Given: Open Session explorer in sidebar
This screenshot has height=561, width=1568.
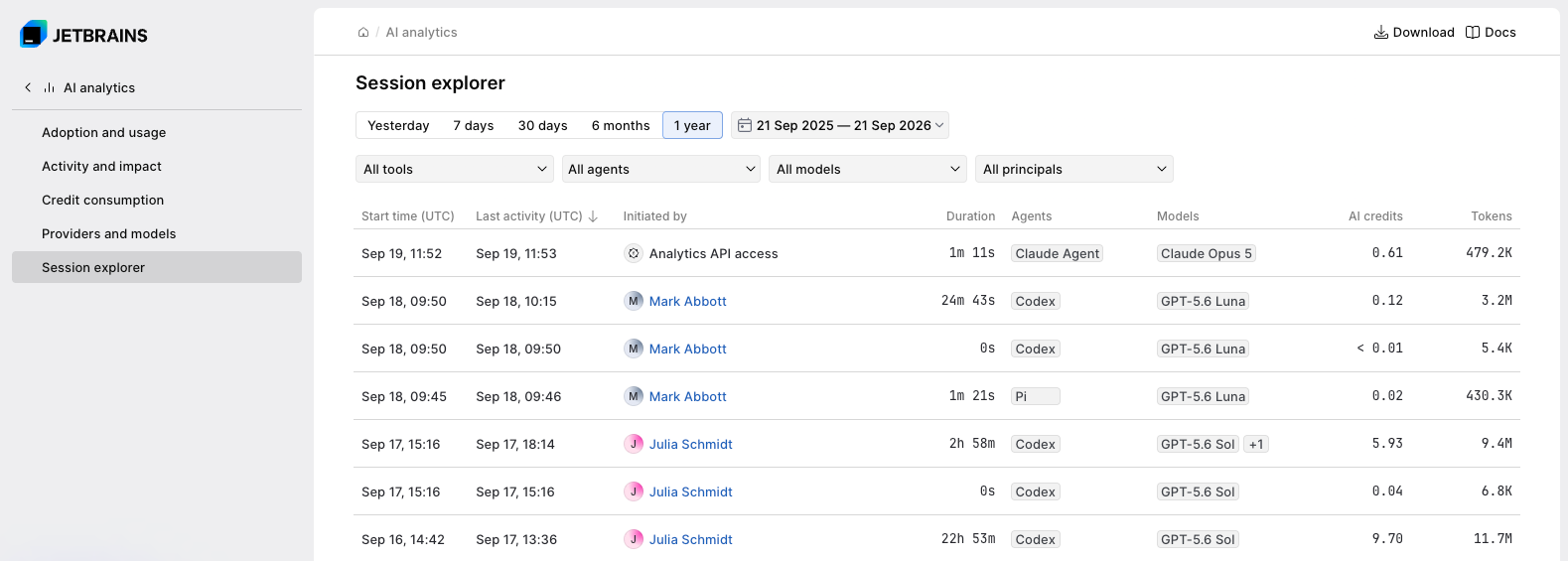Looking at the screenshot, I should 157,267.
